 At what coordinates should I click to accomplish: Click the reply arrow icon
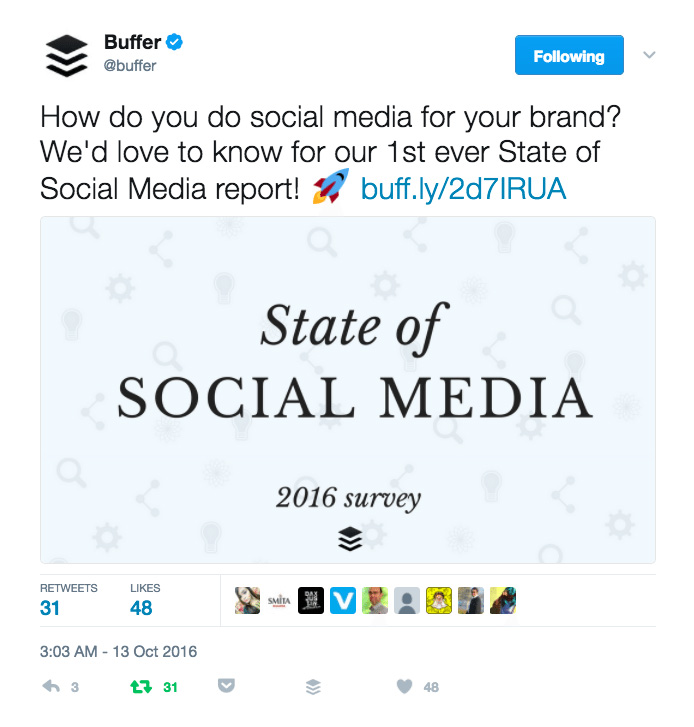click(x=50, y=687)
